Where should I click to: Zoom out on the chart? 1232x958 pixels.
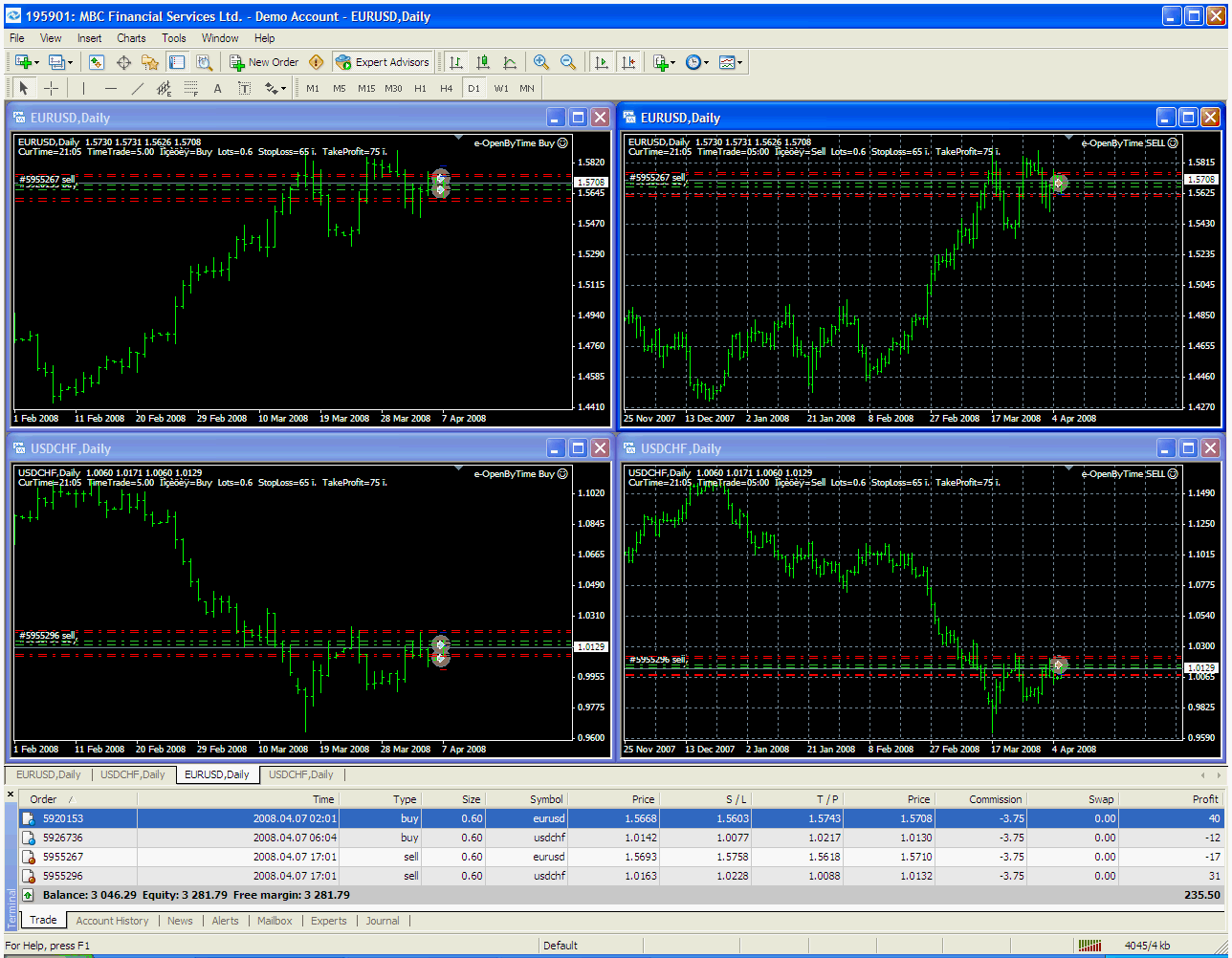point(568,62)
